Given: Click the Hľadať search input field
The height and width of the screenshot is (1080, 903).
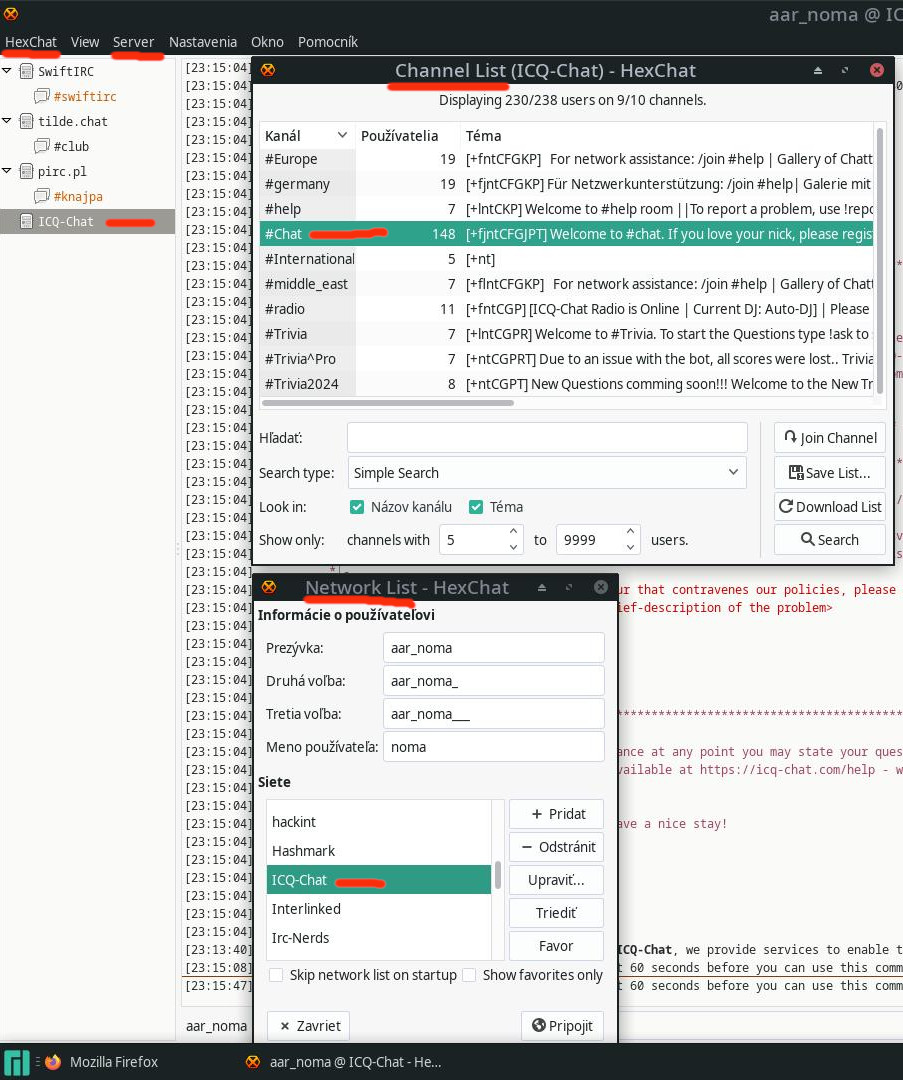Looking at the screenshot, I should 546,438.
